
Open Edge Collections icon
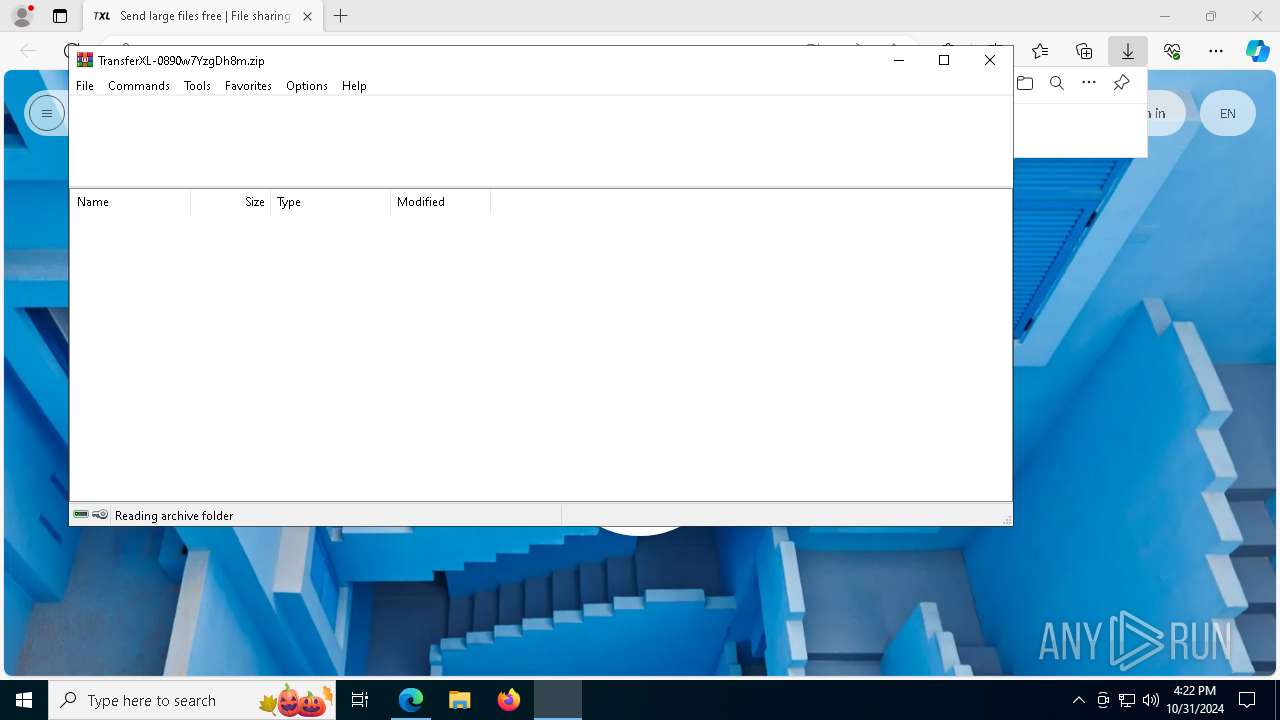(1084, 51)
